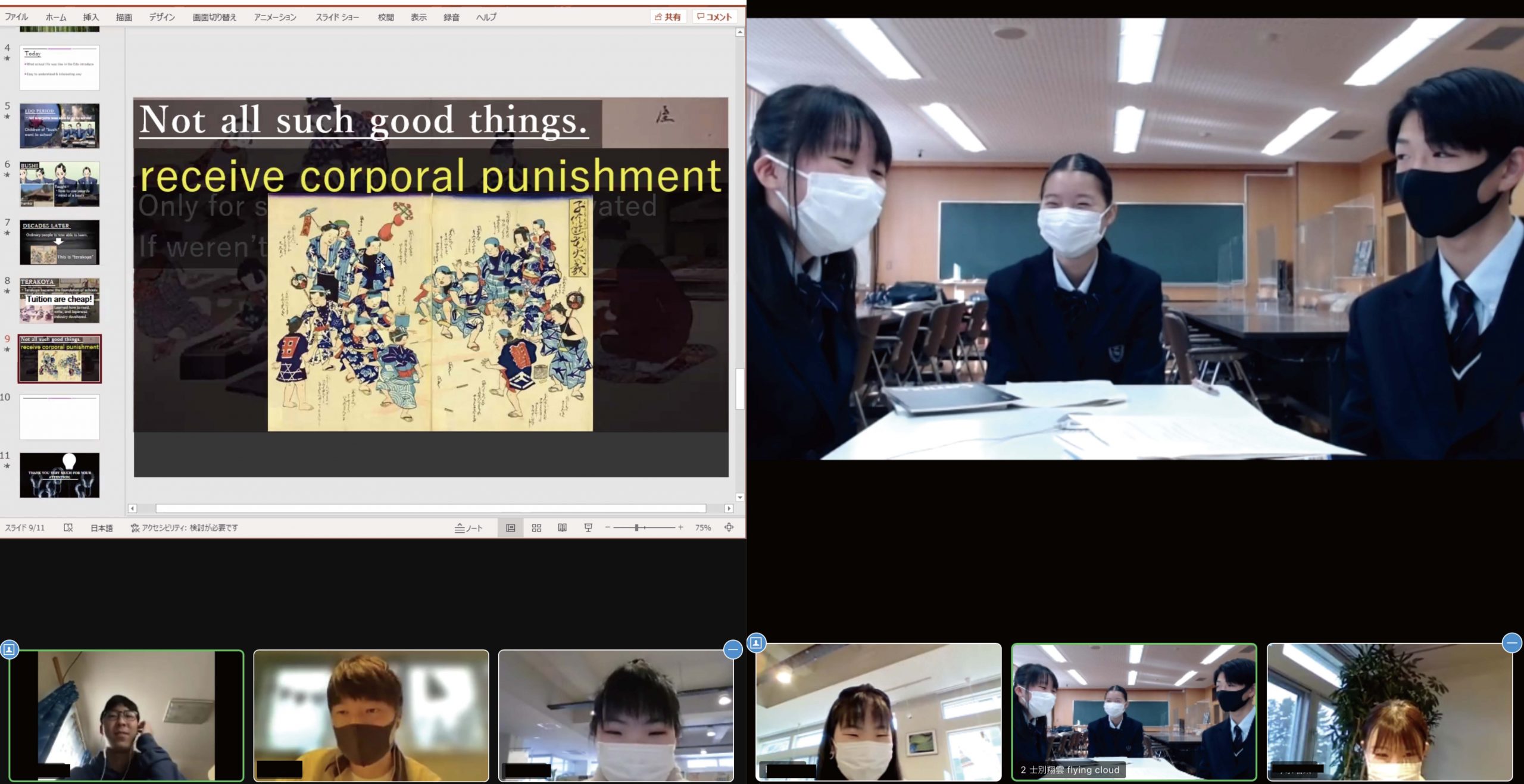Image resolution: width=1524 pixels, height=784 pixels.
Task: Switch to the ホーム ribbon tab
Action: (56, 17)
